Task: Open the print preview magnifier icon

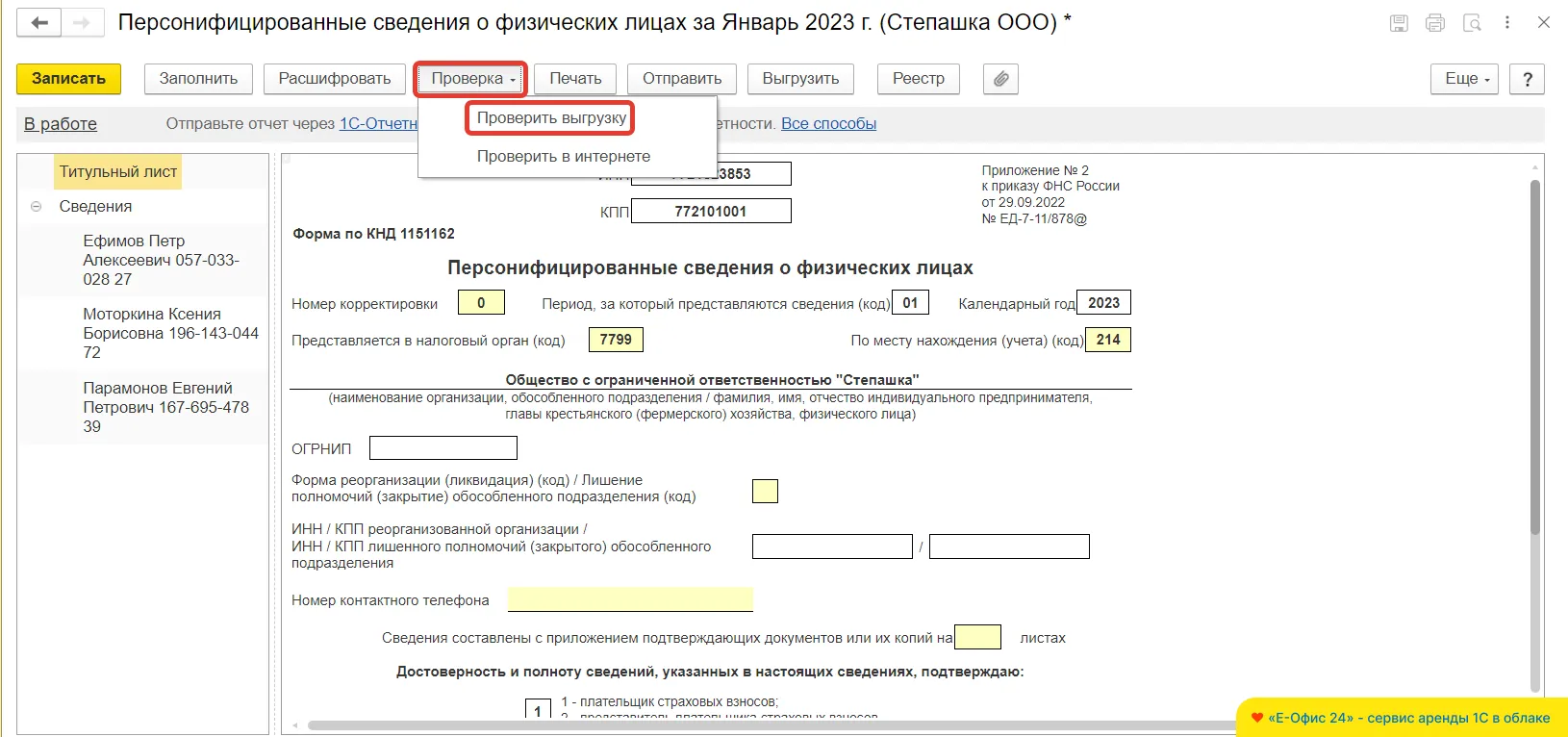Action: coord(1472,23)
